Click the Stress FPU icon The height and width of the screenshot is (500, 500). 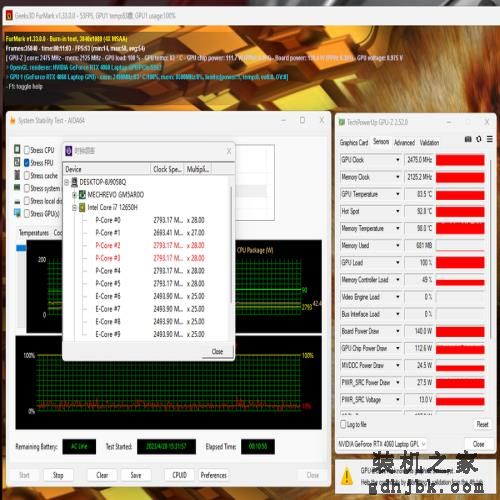[17, 162]
